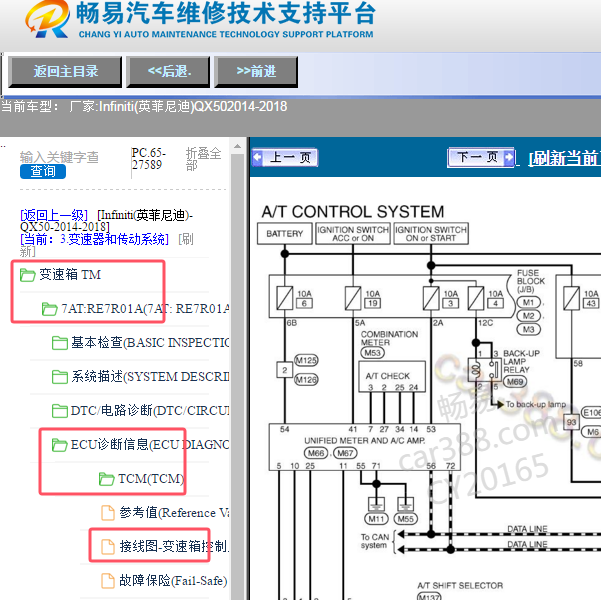The width and height of the screenshot is (601, 600).
Task: Click A/T SHIFT SELECTOR label
Action: pyautogui.click(x=460, y=585)
